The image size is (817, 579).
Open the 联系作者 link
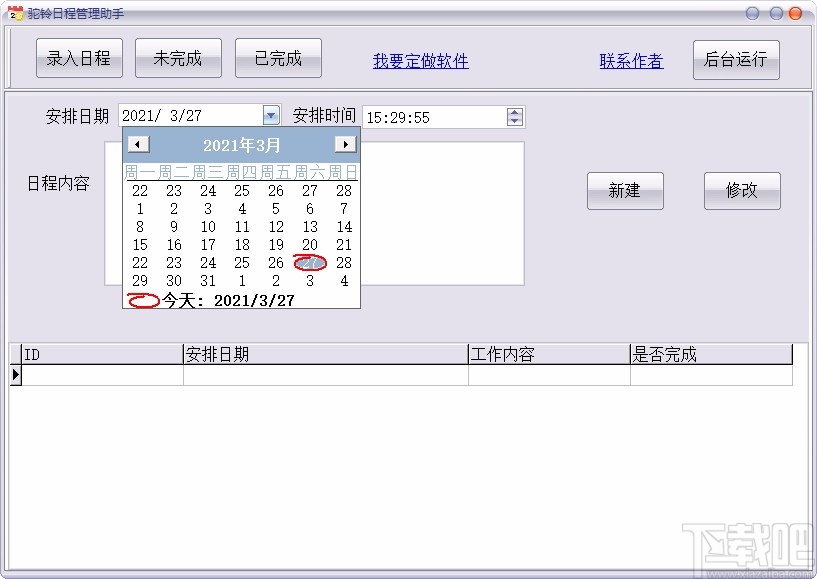click(x=631, y=61)
